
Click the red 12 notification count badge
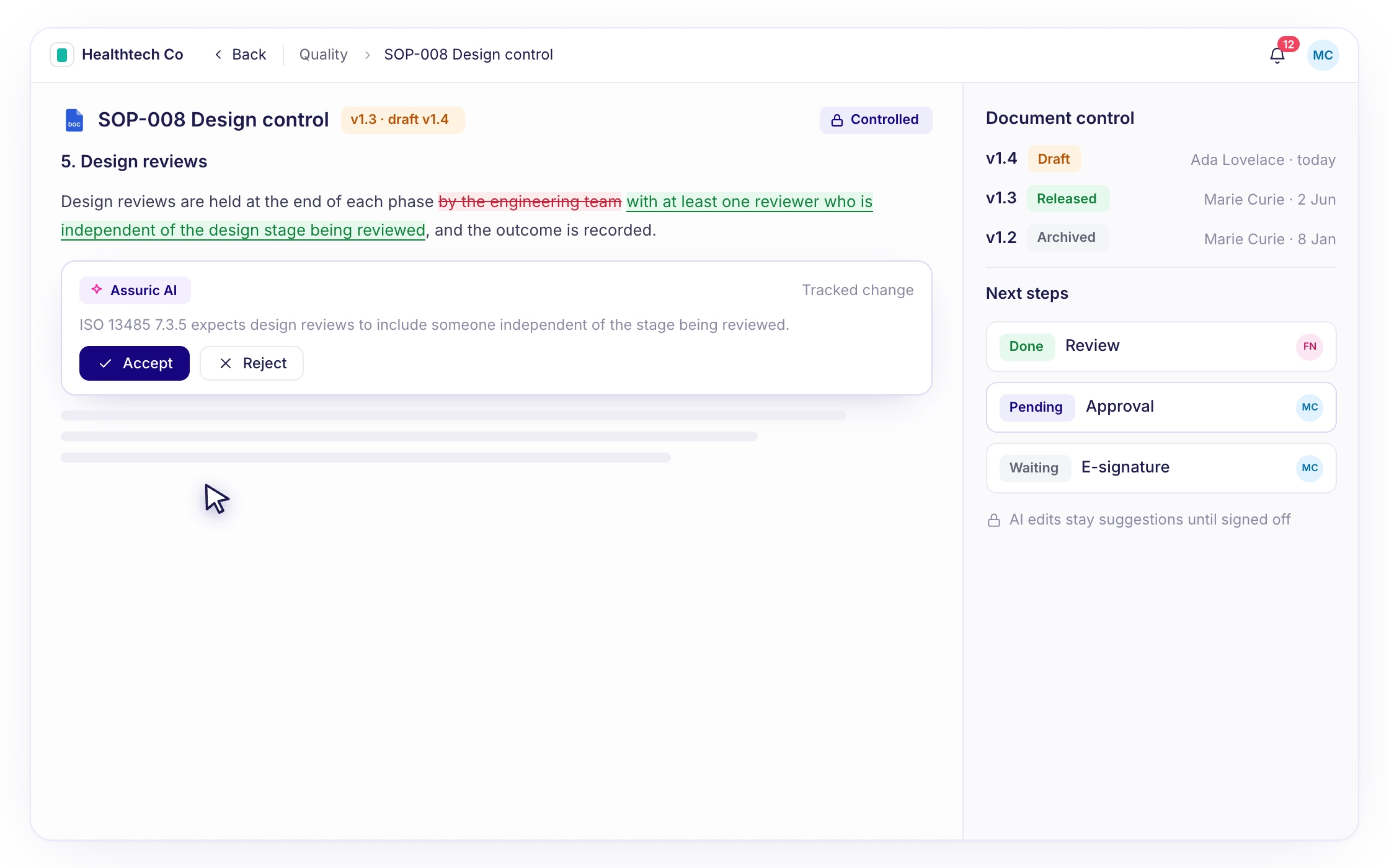pyautogui.click(x=1289, y=44)
